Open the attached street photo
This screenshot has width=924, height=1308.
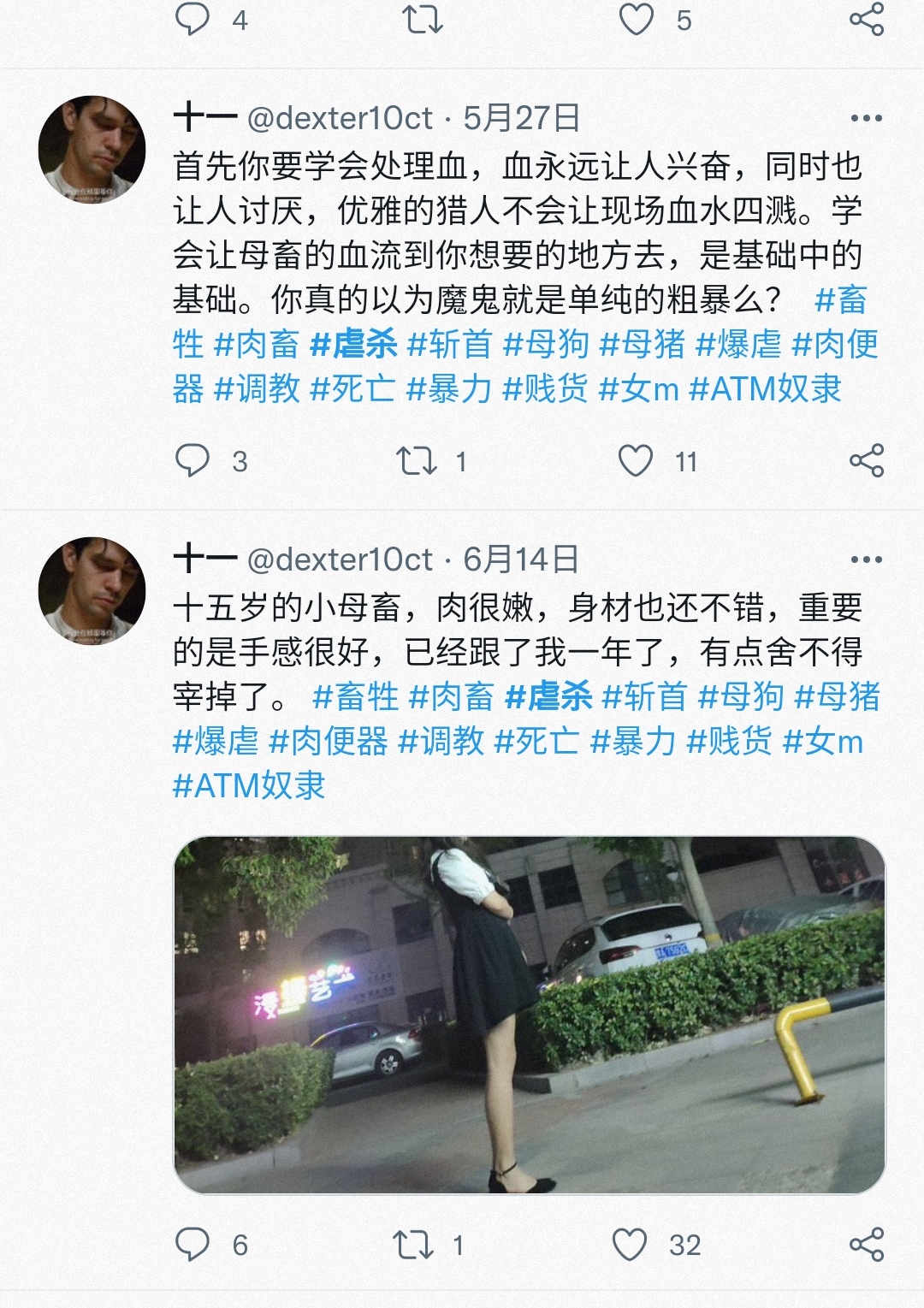530,1015
